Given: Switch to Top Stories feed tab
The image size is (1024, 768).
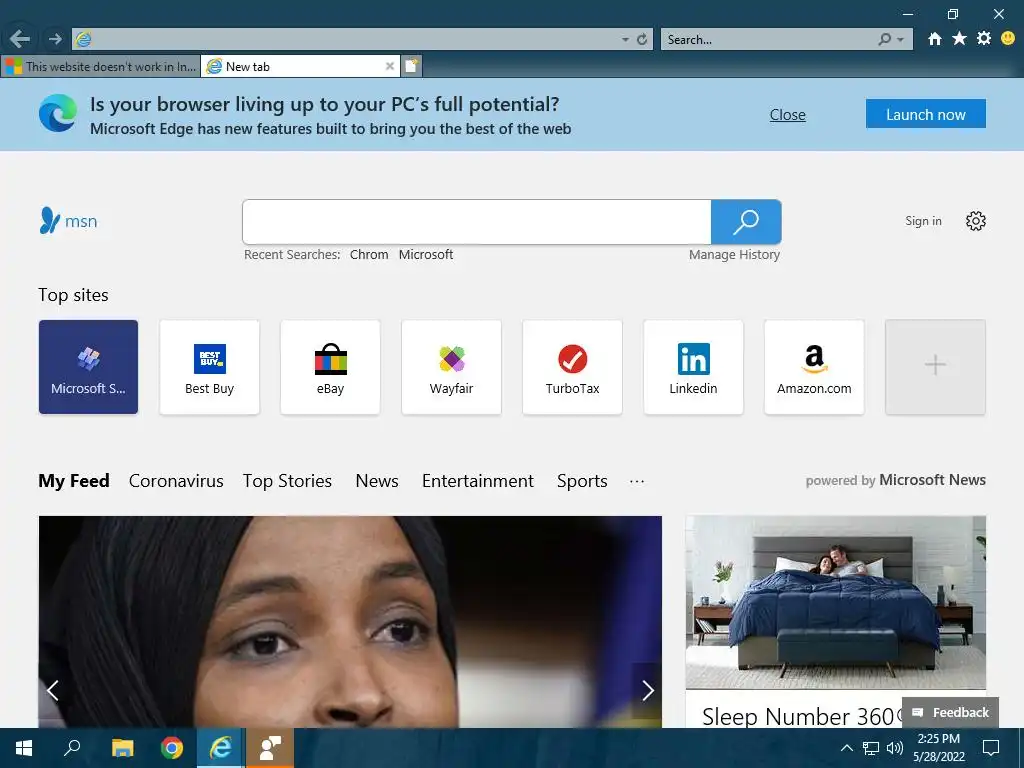Looking at the screenshot, I should pyautogui.click(x=287, y=481).
